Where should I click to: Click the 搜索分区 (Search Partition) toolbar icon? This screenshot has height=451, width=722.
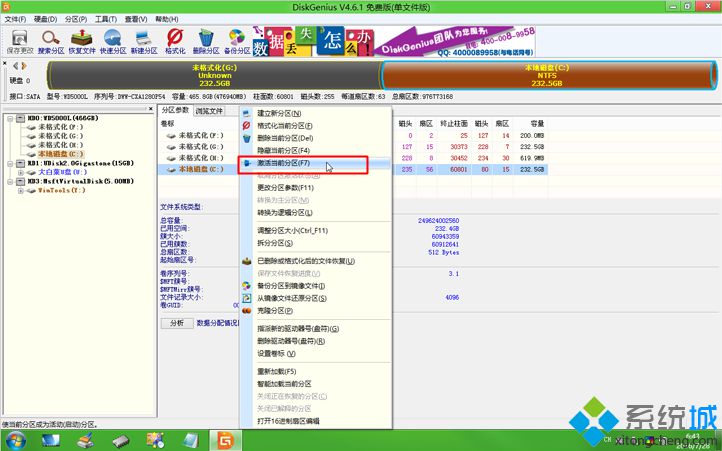51,42
